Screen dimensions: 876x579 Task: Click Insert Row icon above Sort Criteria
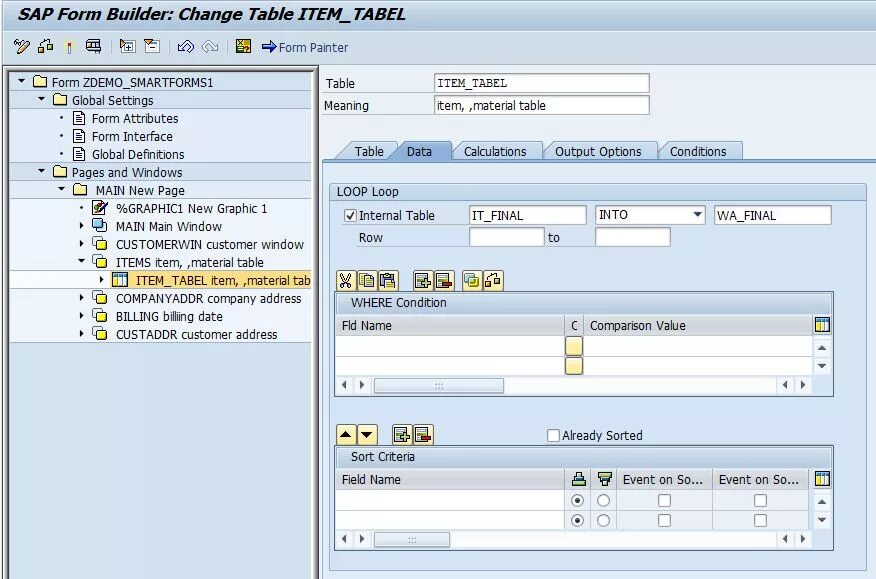click(402, 434)
